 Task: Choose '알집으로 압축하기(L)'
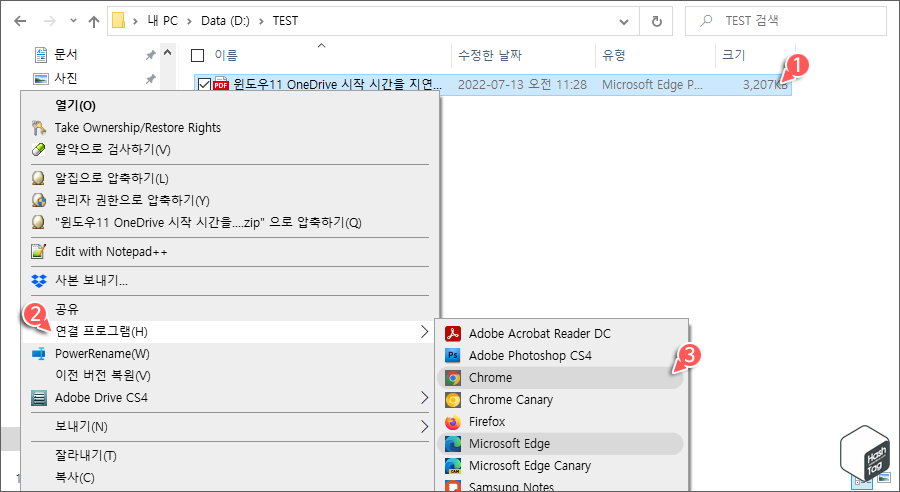pos(230,179)
